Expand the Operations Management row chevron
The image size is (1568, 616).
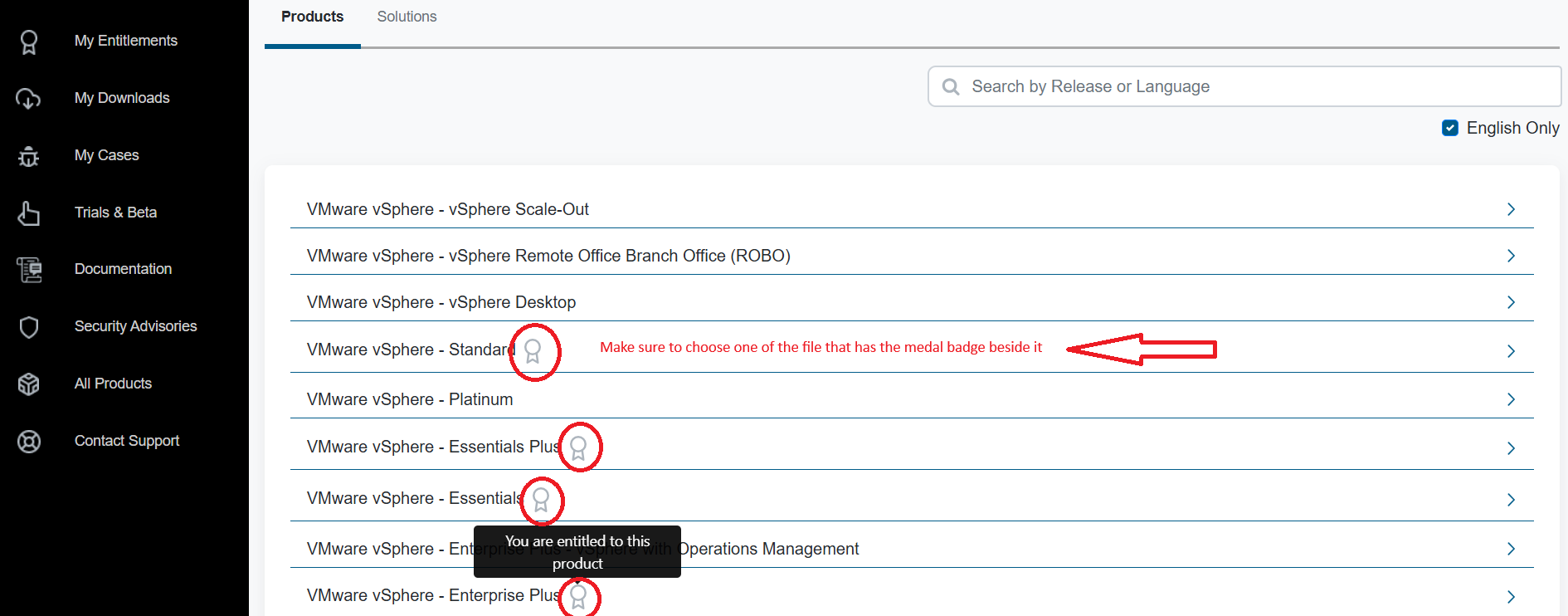1511,549
